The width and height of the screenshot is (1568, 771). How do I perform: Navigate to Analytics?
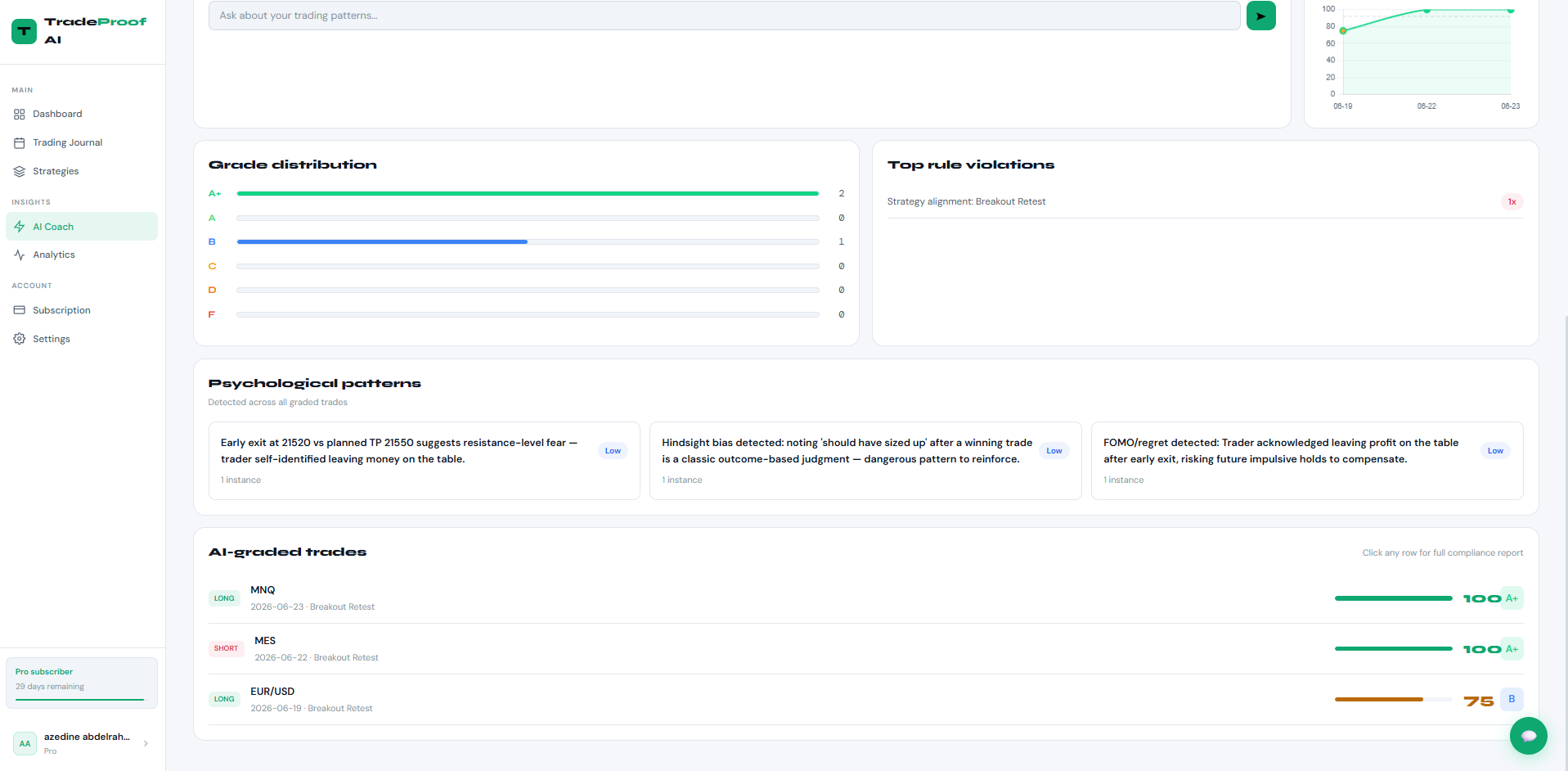click(82, 255)
